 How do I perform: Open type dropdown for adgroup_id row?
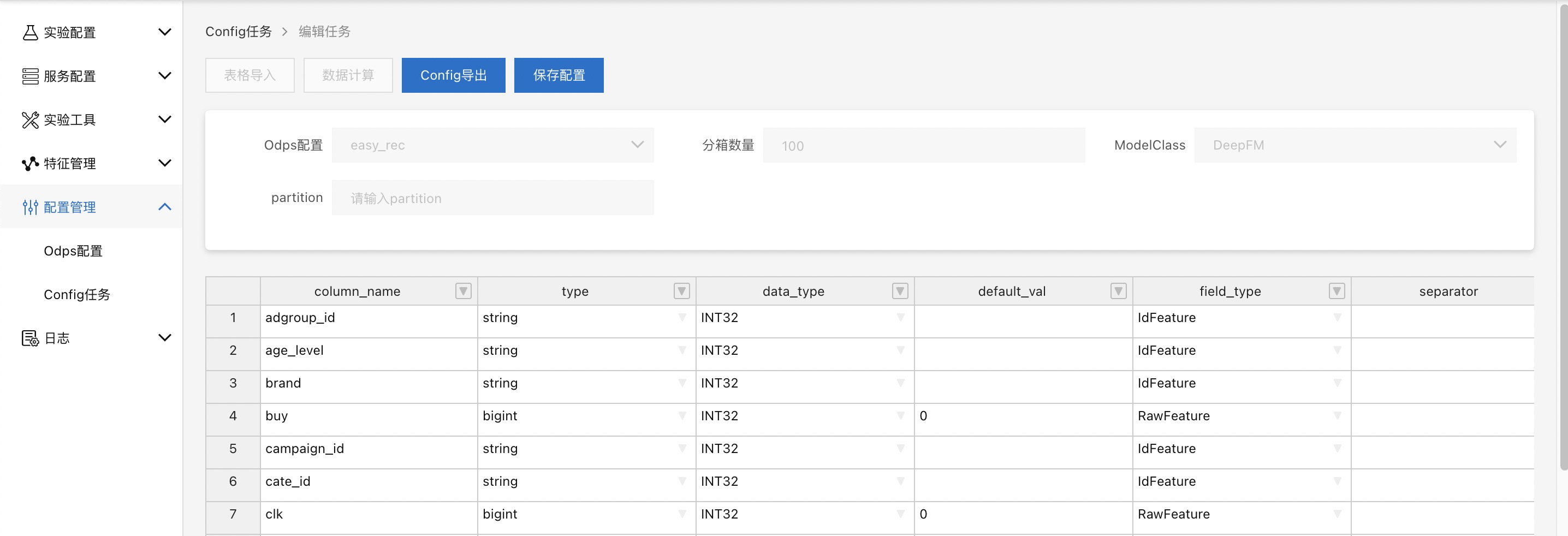pos(682,318)
